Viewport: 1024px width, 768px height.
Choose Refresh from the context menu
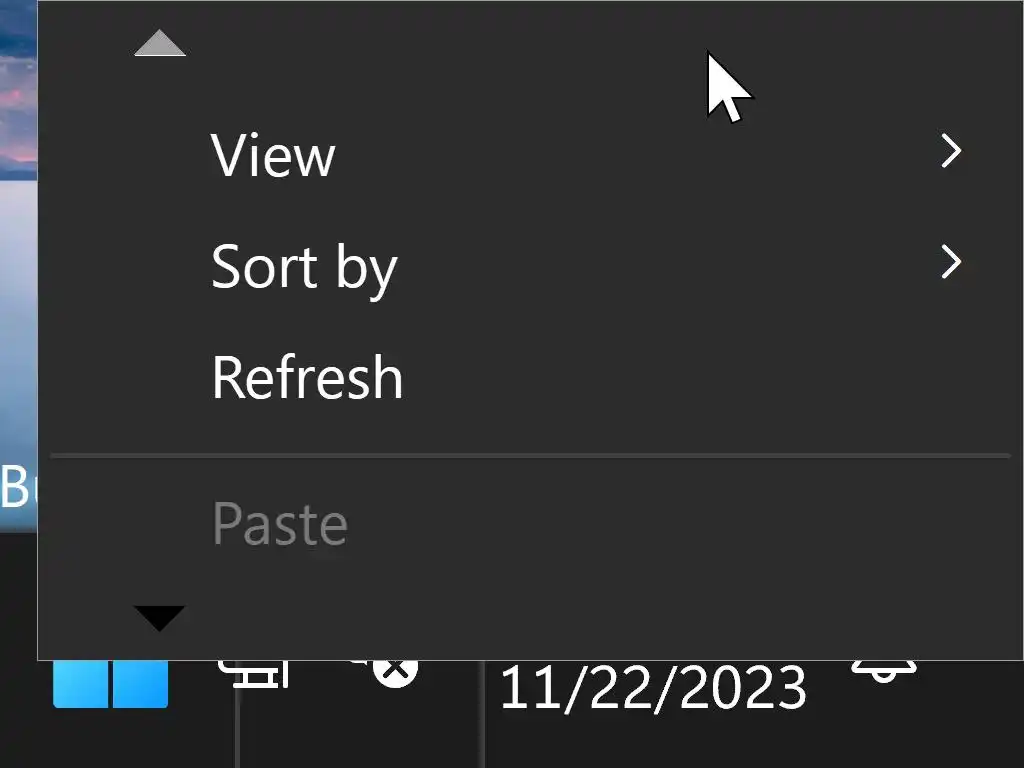tap(307, 378)
